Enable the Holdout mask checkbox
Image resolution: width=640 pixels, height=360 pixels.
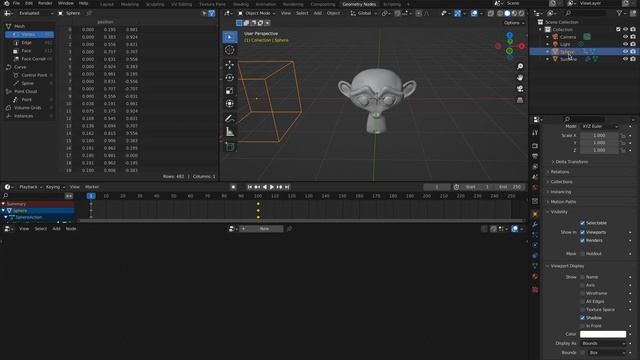click(x=582, y=254)
